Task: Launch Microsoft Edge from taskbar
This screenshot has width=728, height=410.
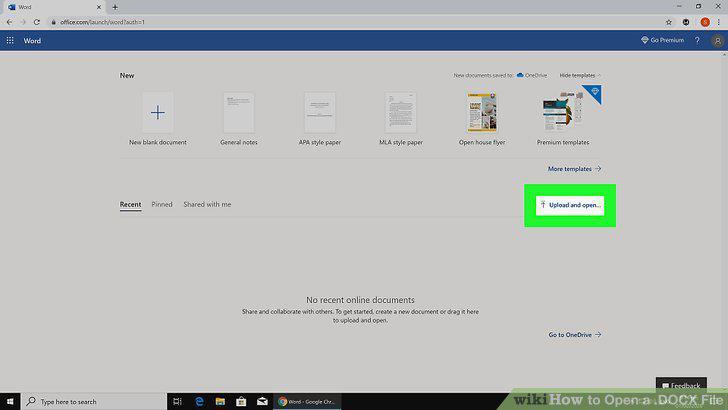Action: pos(199,402)
